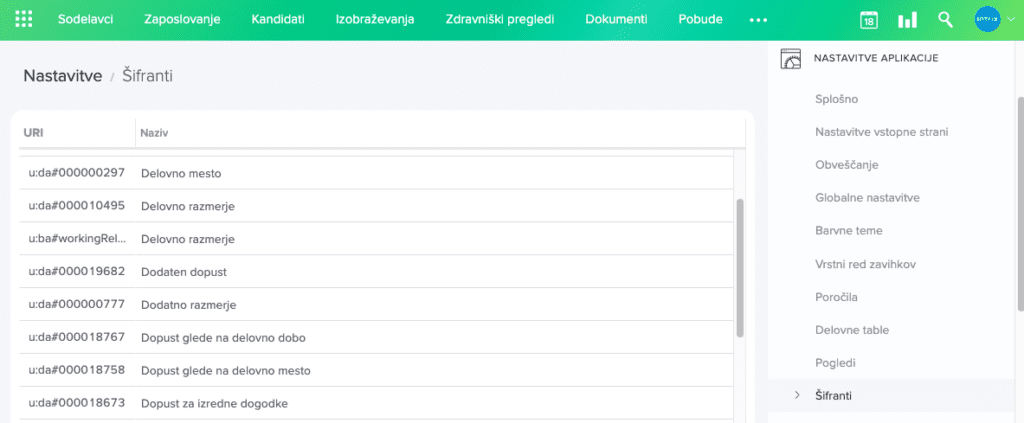
Task: Open the calendar icon in top bar
Action: [x=869, y=20]
